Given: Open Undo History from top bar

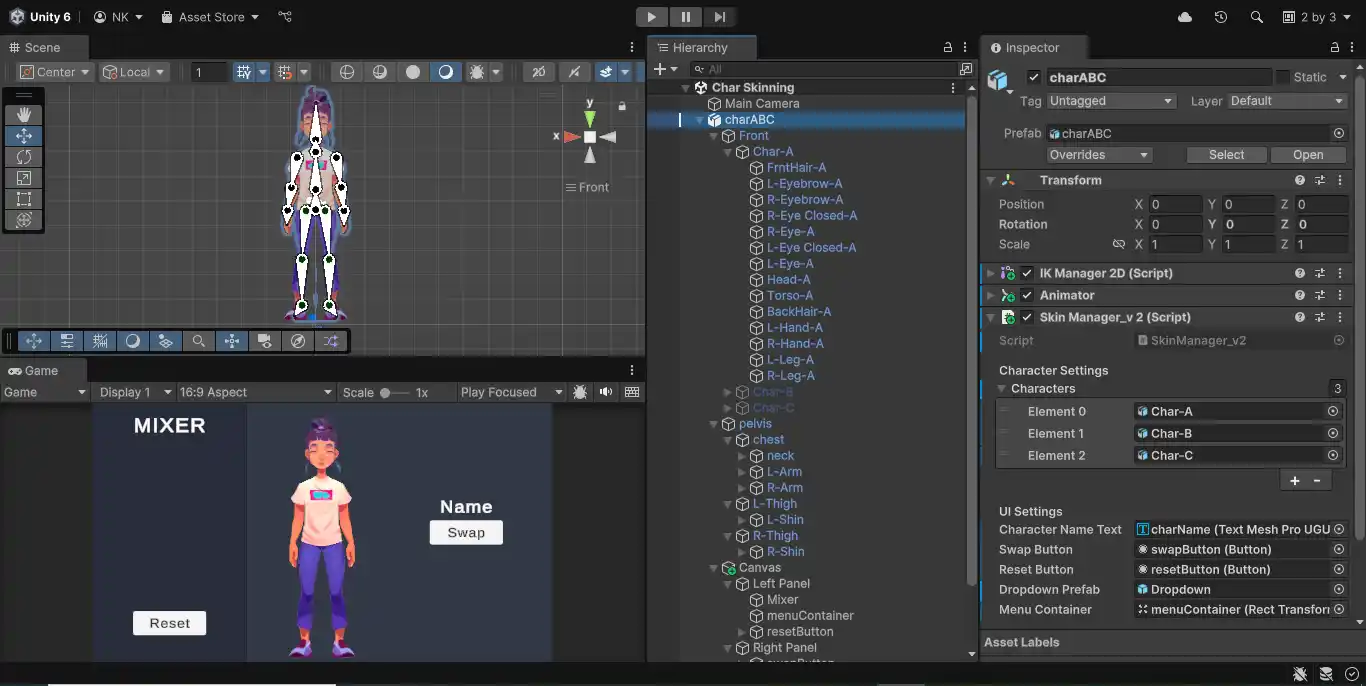Looking at the screenshot, I should (1221, 17).
